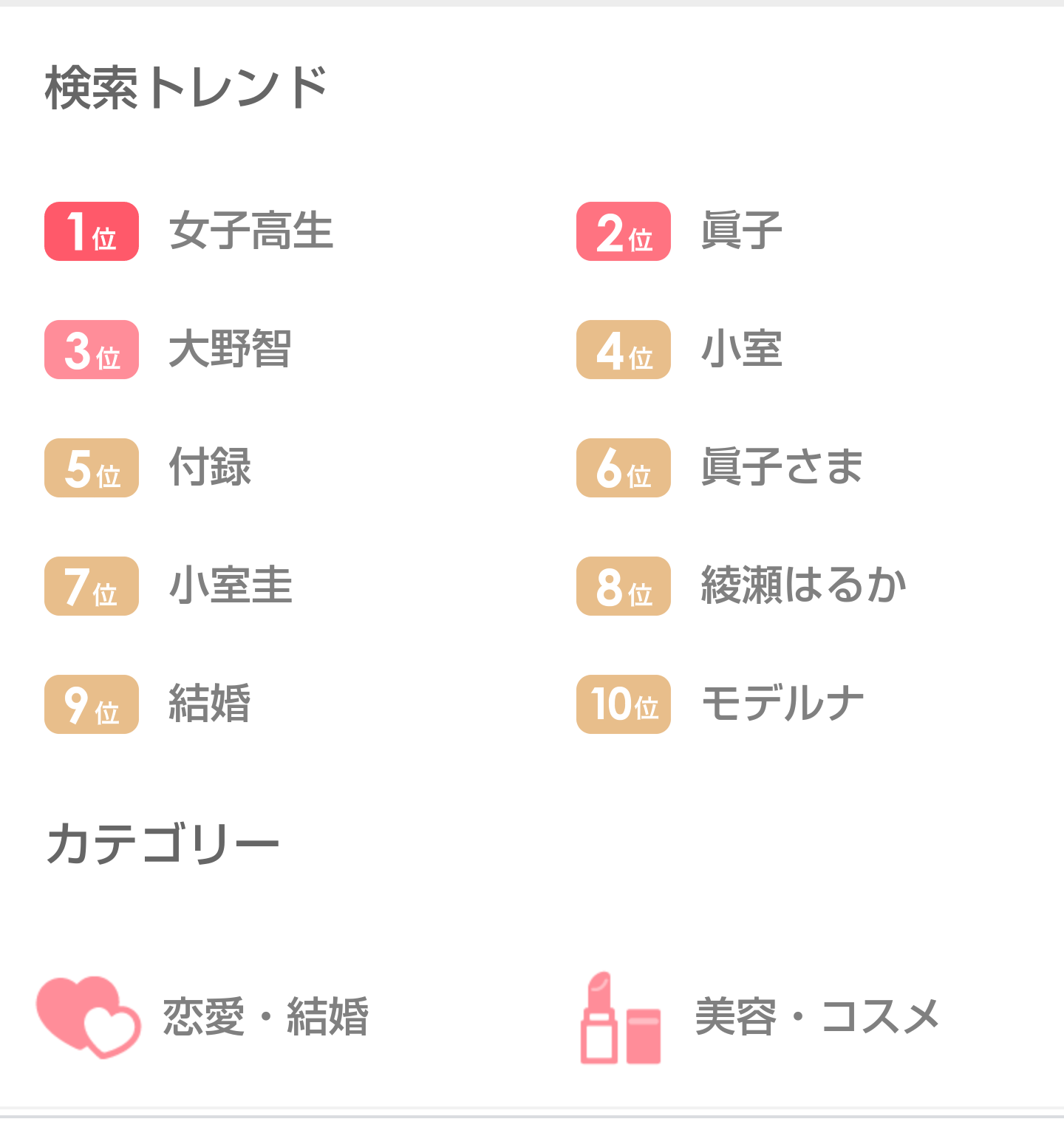Open trending search 付録
This screenshot has width=1064, height=1136.
(210, 467)
